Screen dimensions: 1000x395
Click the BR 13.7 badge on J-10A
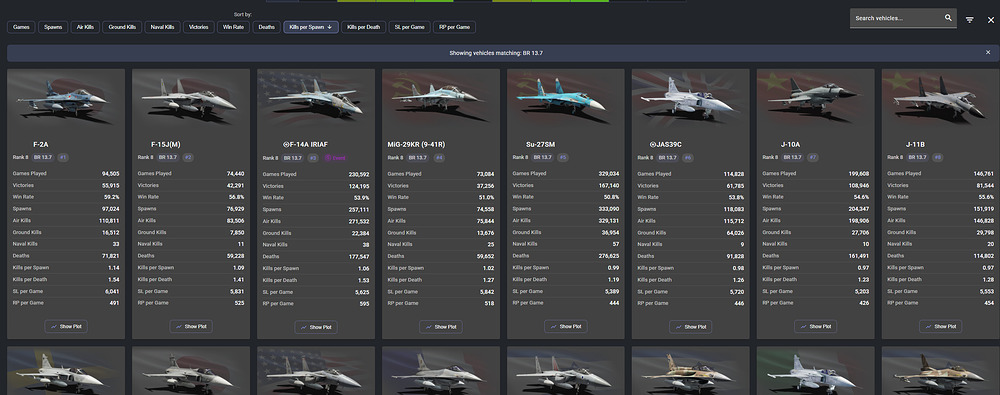point(793,157)
